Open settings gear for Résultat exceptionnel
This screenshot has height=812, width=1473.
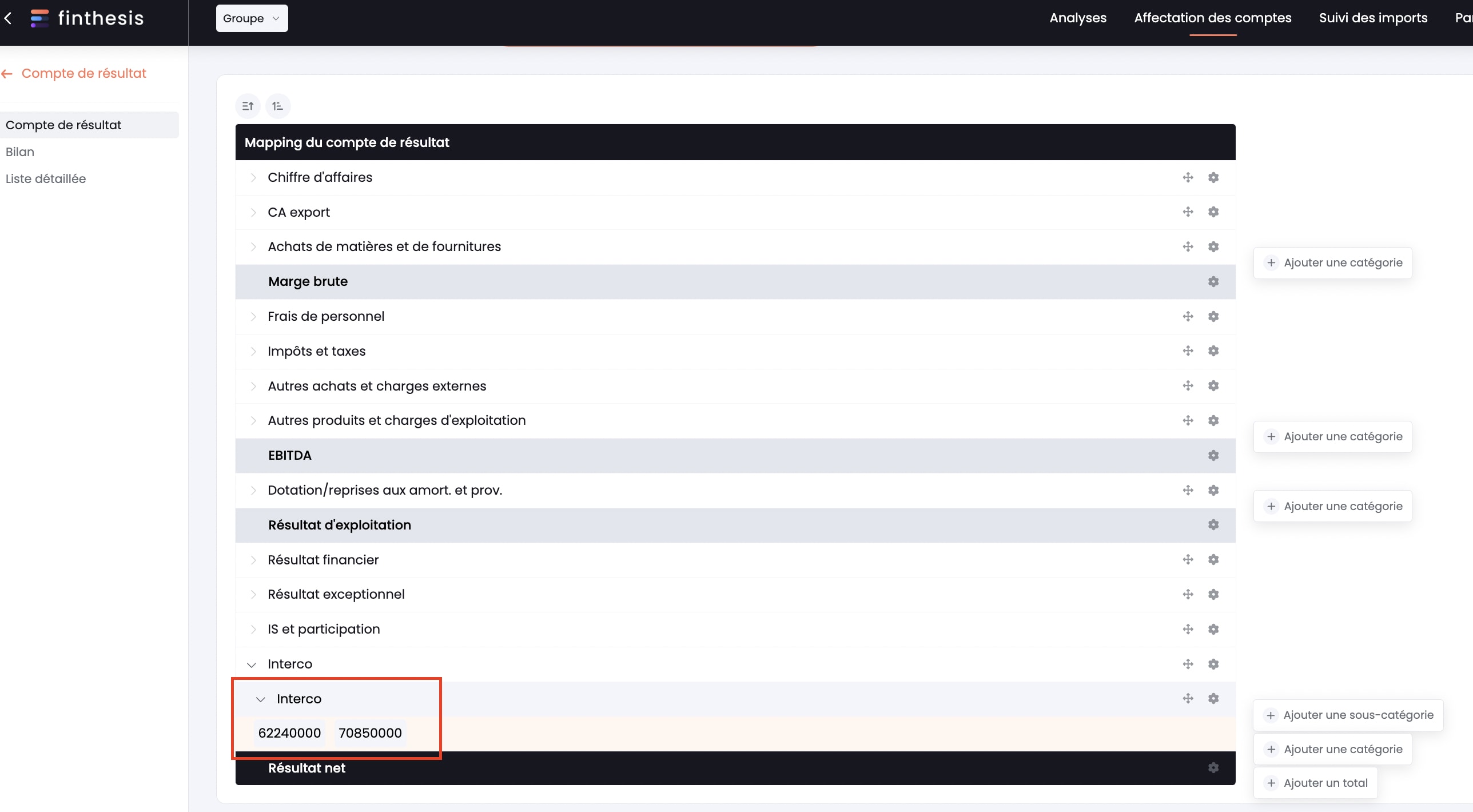1213,594
